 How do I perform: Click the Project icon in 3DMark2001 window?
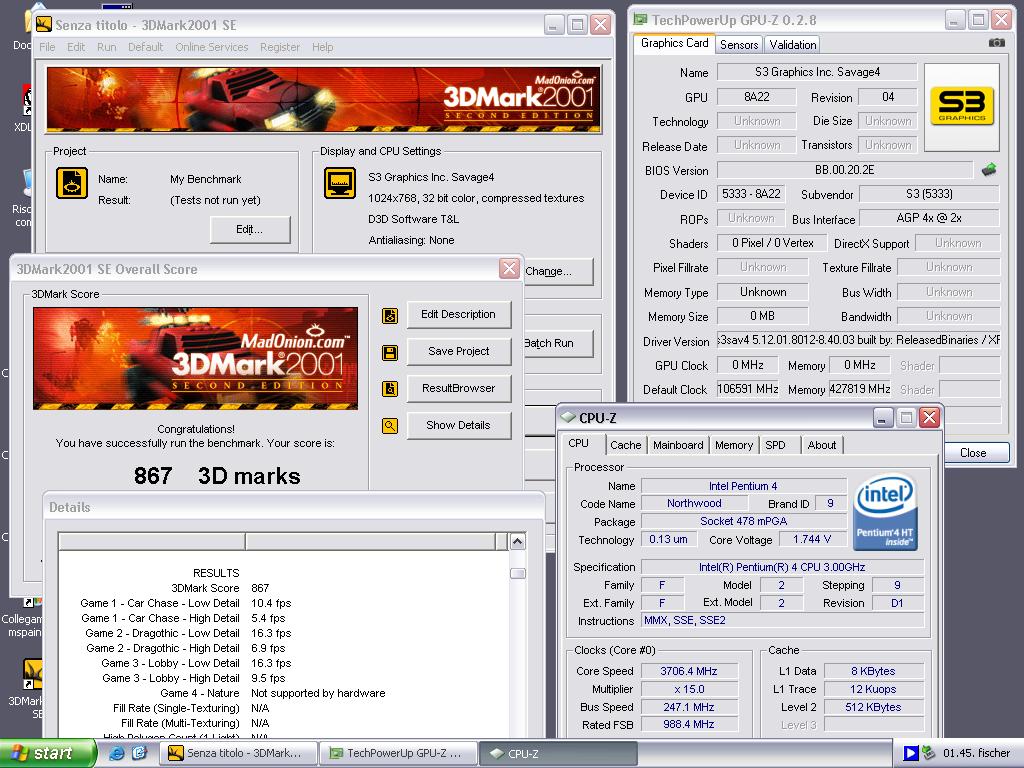pyautogui.click(x=72, y=183)
